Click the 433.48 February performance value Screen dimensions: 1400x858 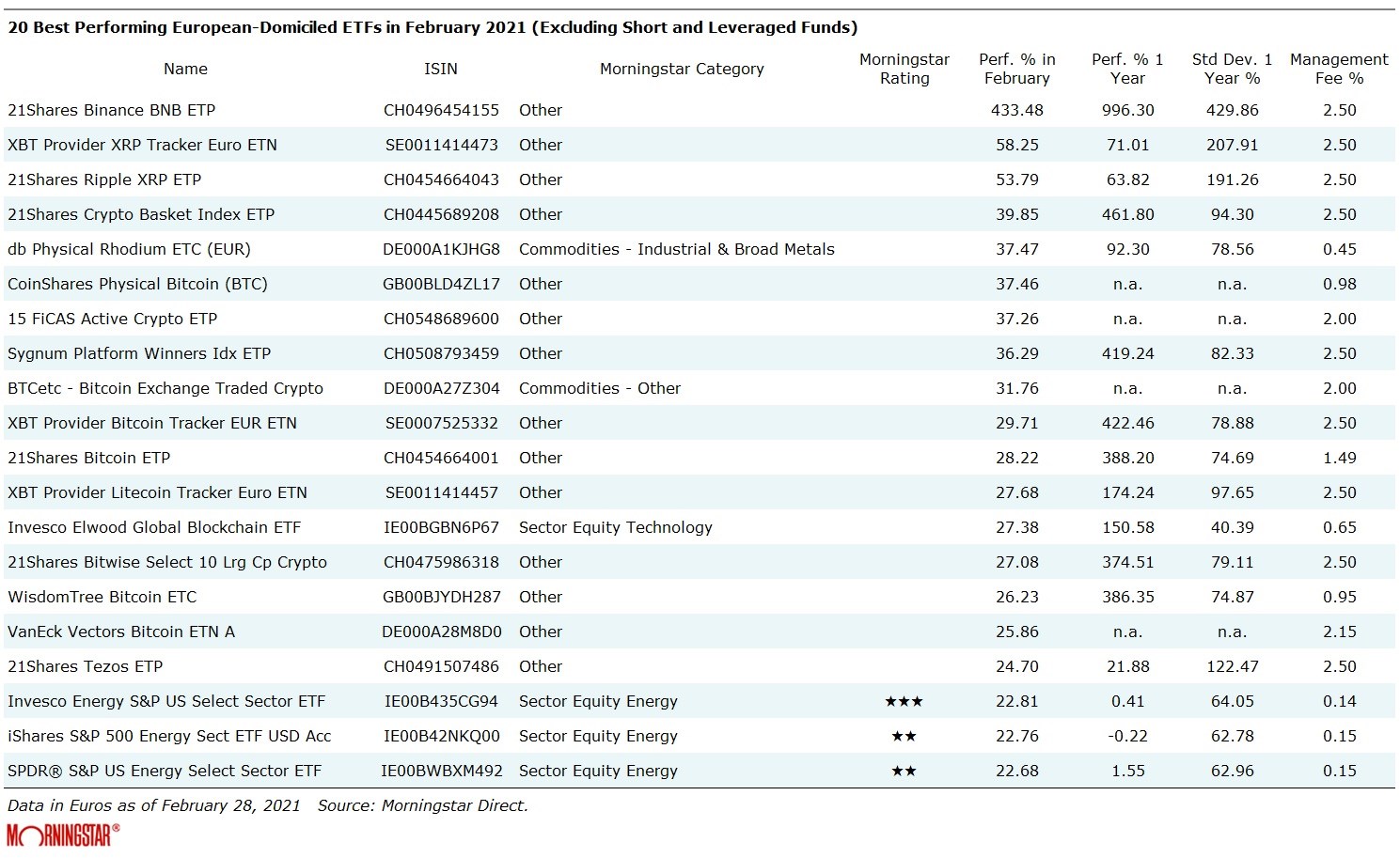(1016, 110)
